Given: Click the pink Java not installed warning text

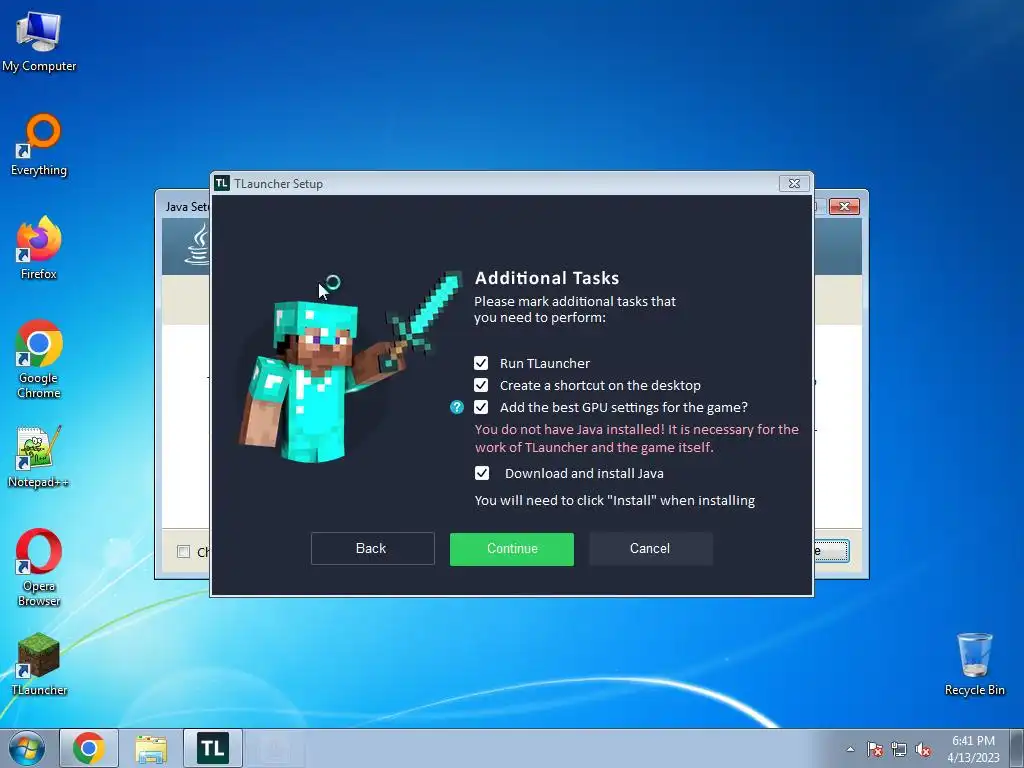Looking at the screenshot, I should (637, 438).
